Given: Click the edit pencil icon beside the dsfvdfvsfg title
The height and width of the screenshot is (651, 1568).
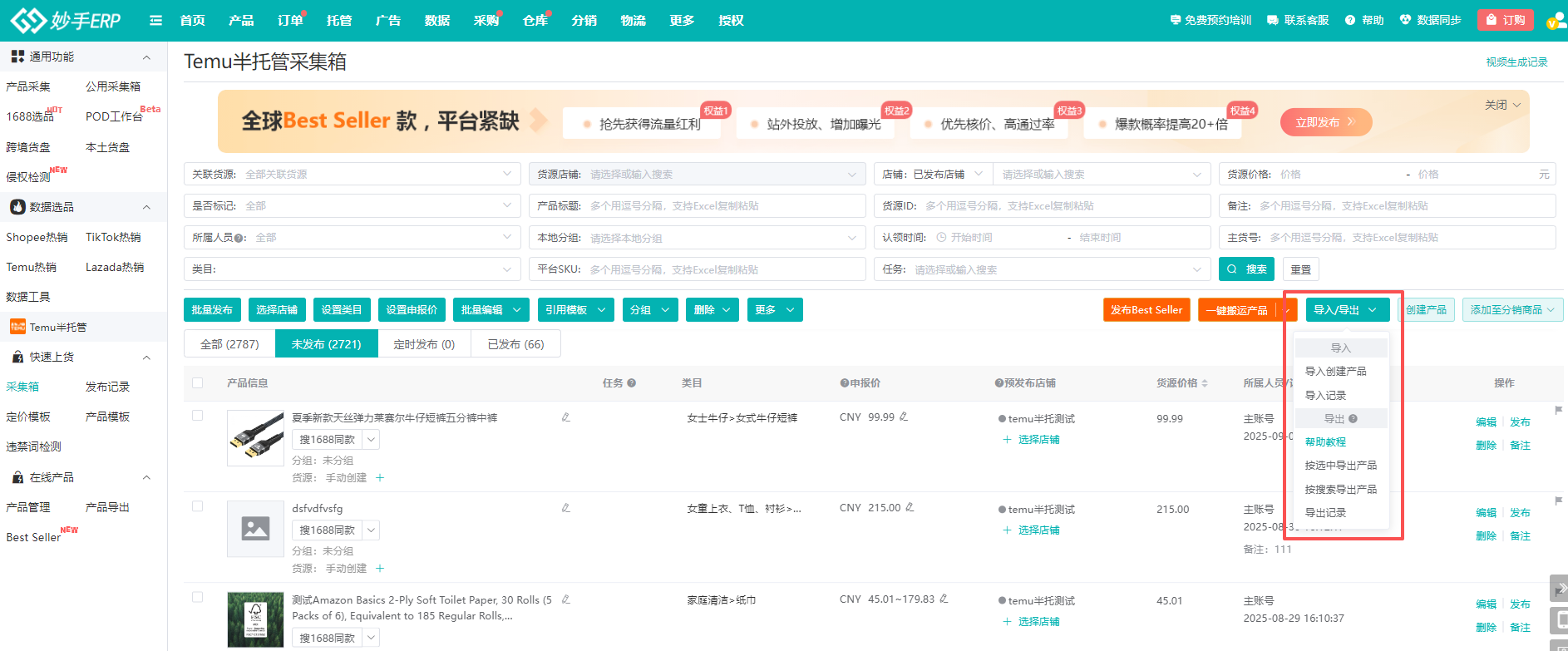Looking at the screenshot, I should point(566,508).
